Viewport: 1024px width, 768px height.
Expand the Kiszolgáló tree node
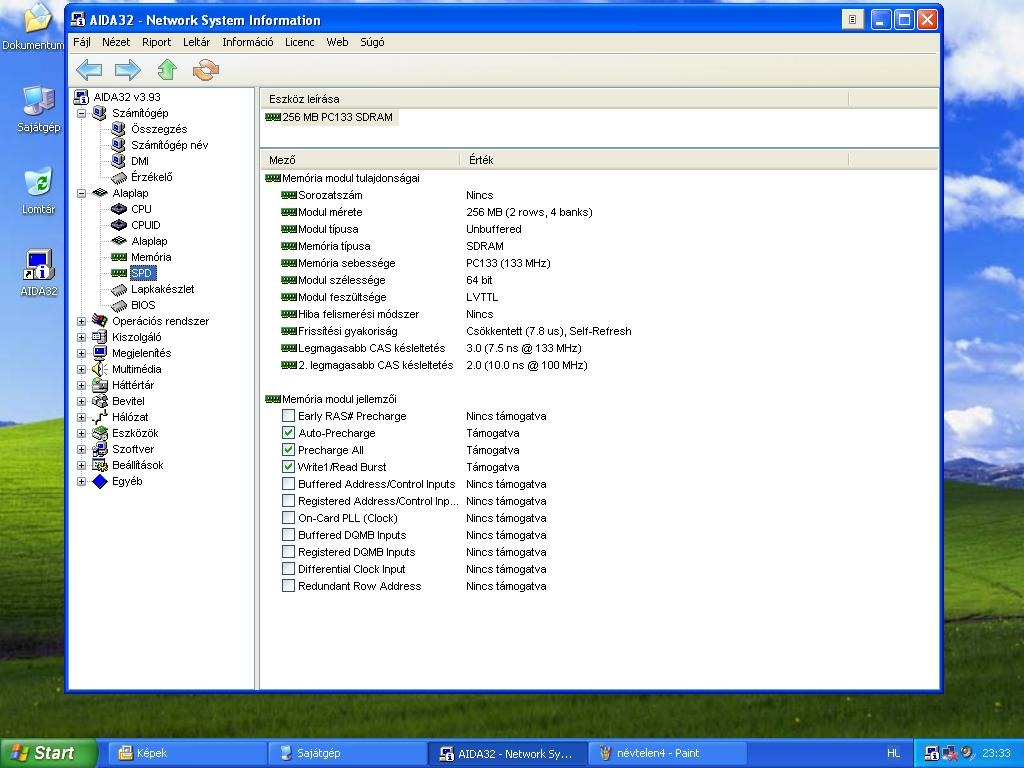82,337
